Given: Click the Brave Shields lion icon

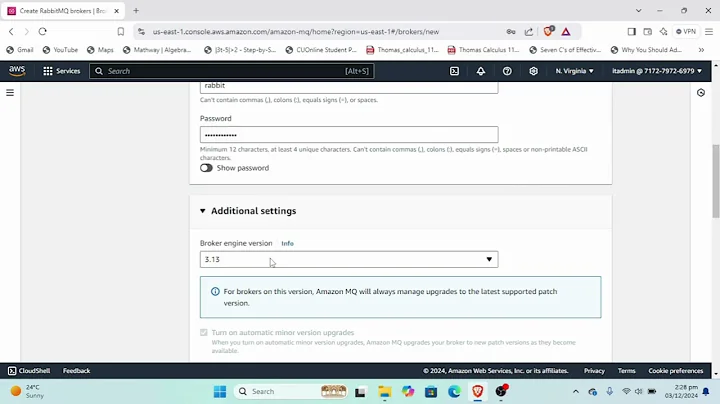Looking at the screenshot, I should tap(548, 31).
